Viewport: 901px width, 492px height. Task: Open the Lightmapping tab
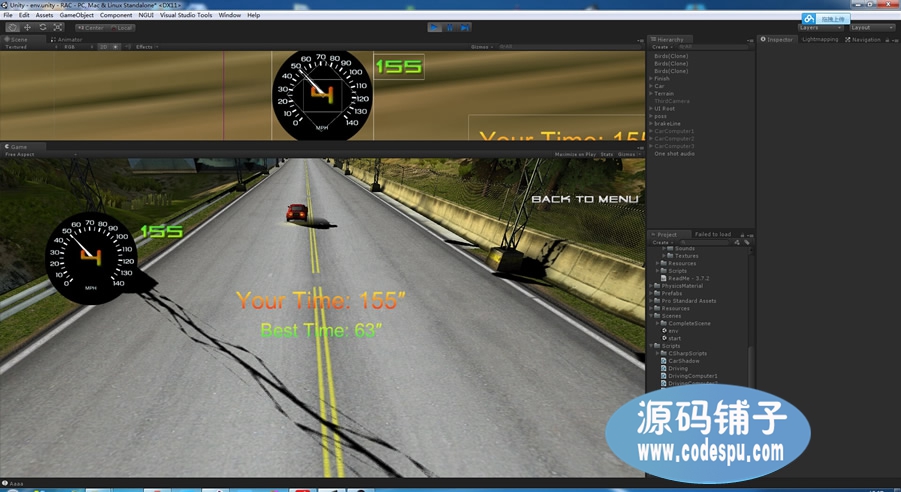tap(820, 39)
